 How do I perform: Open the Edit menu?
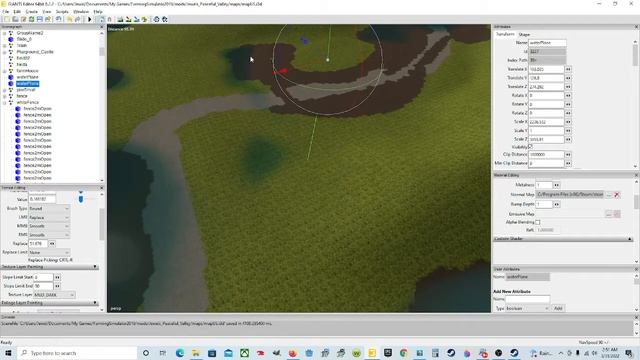(x=17, y=11)
